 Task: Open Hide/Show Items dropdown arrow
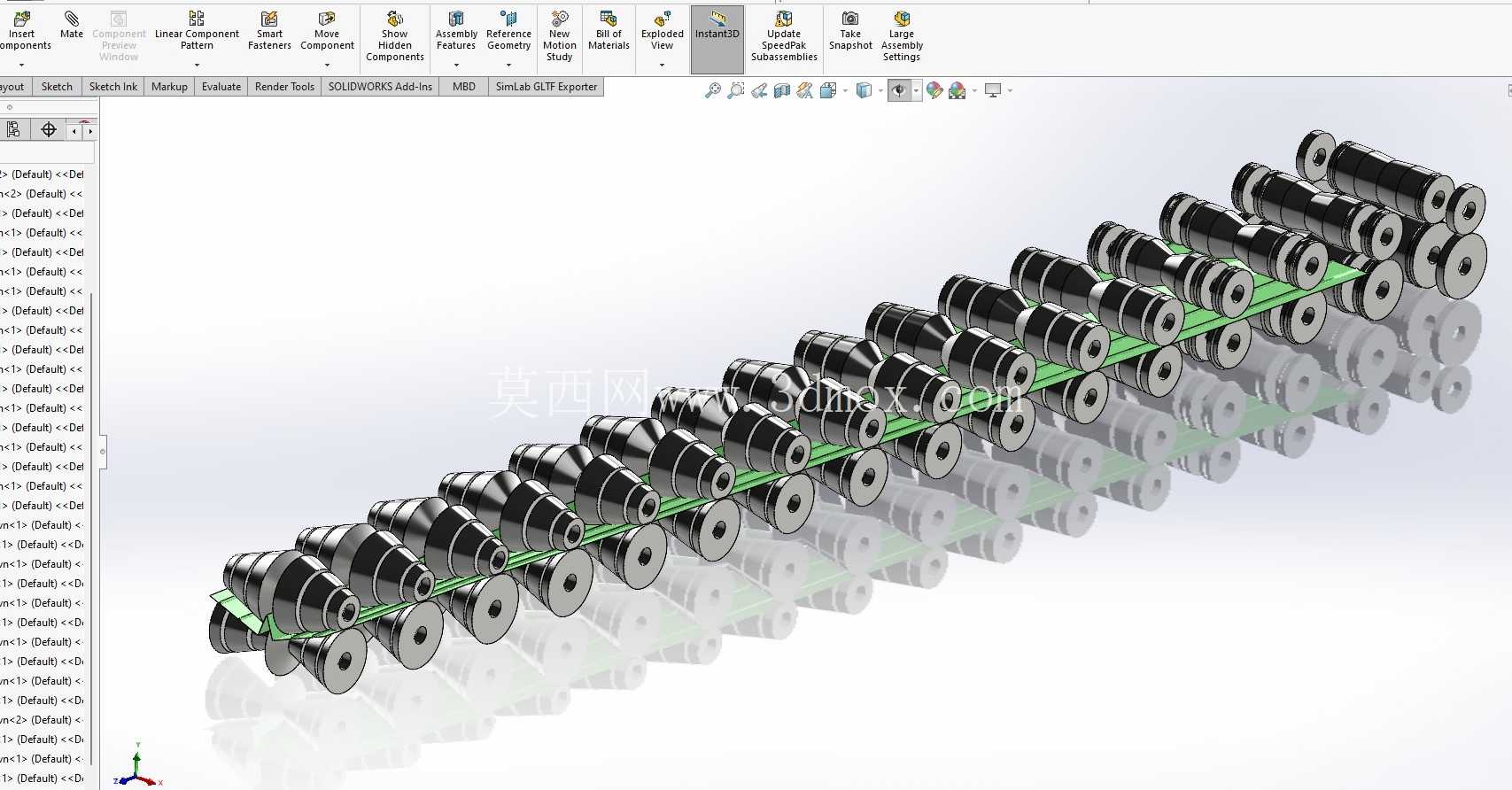coord(916,90)
